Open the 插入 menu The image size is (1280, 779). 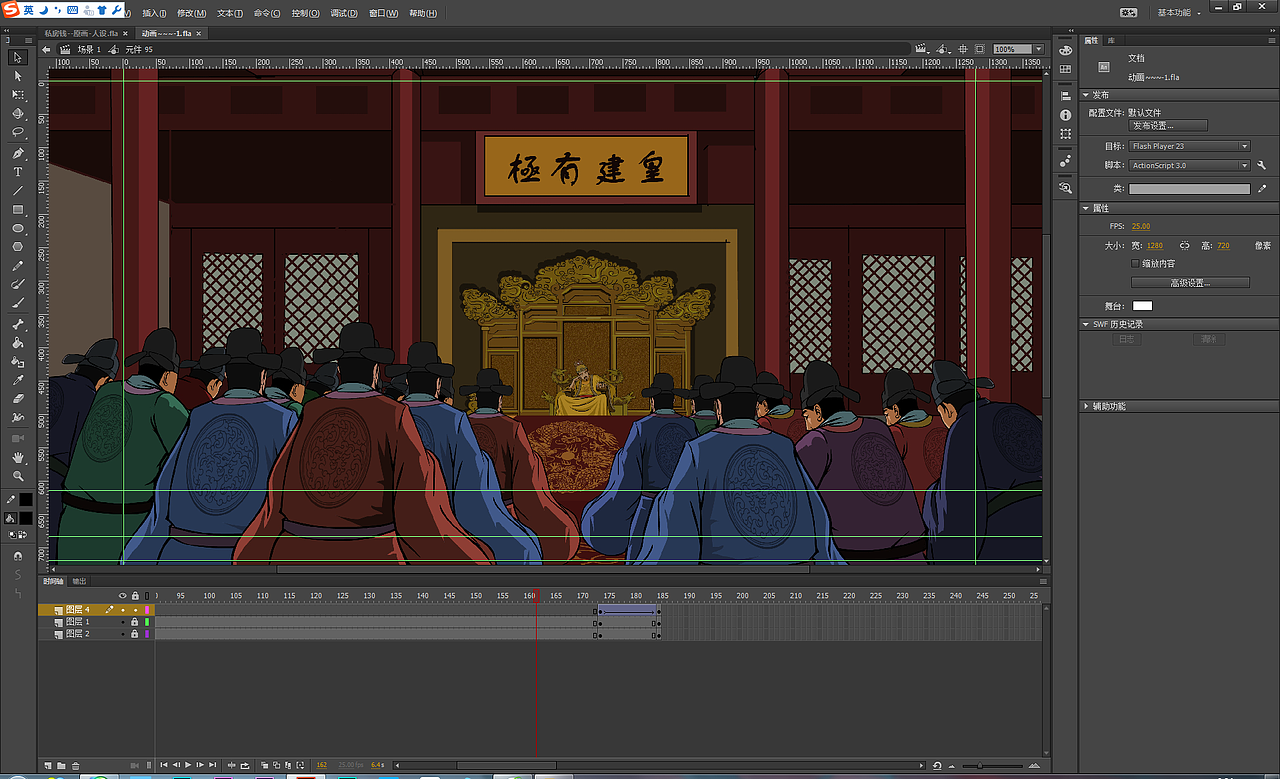click(x=152, y=13)
